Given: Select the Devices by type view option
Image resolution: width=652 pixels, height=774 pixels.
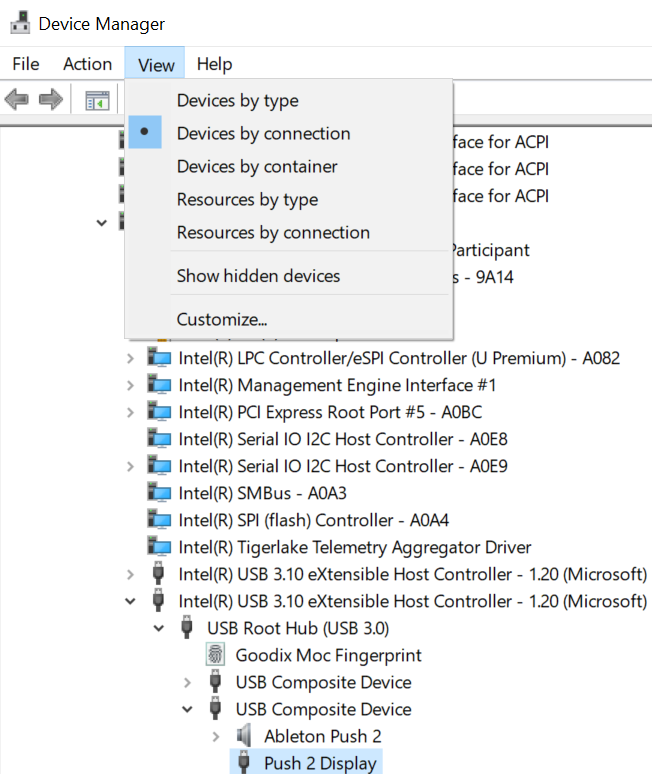Looking at the screenshot, I should click(x=237, y=100).
